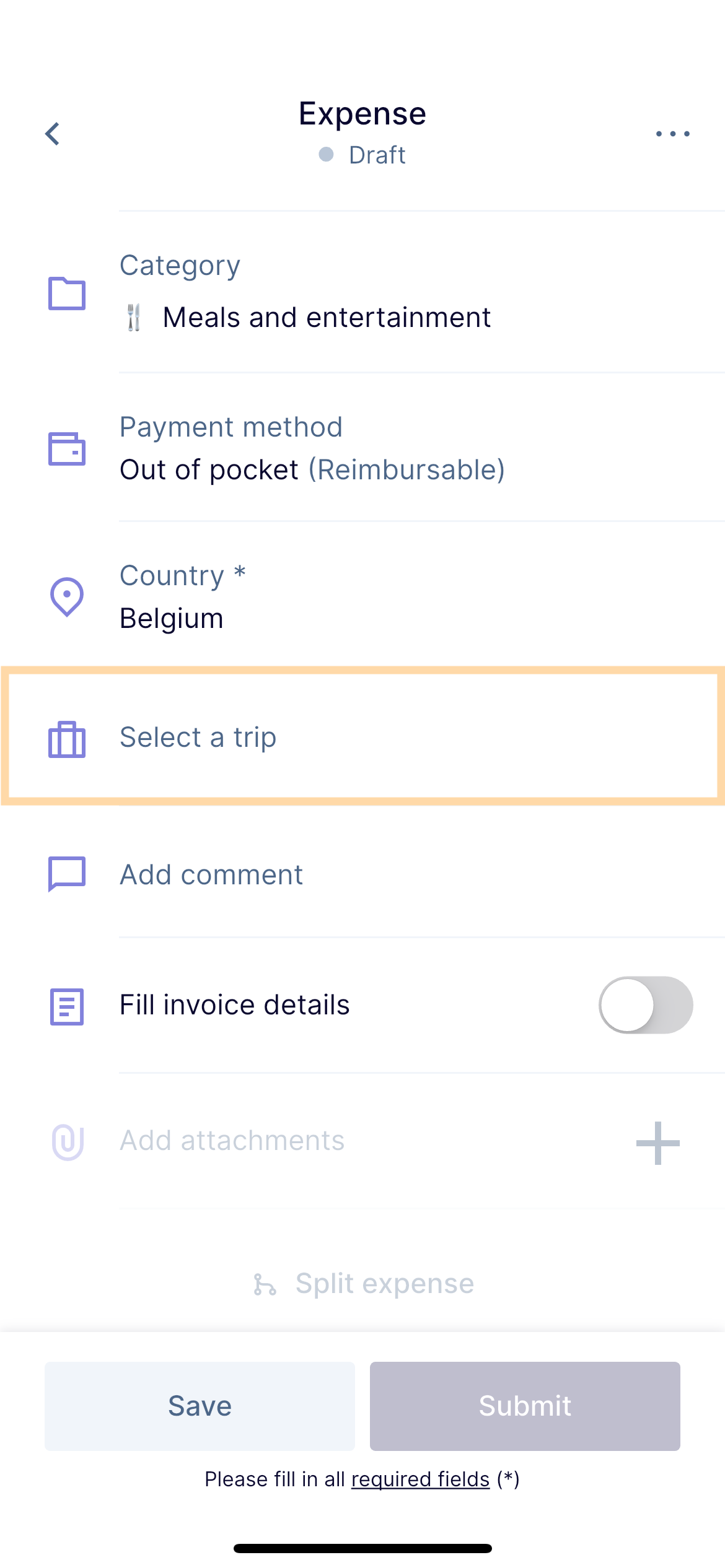Go back using the chevron arrow
Viewport: 725px width, 1568px height.
[53, 134]
